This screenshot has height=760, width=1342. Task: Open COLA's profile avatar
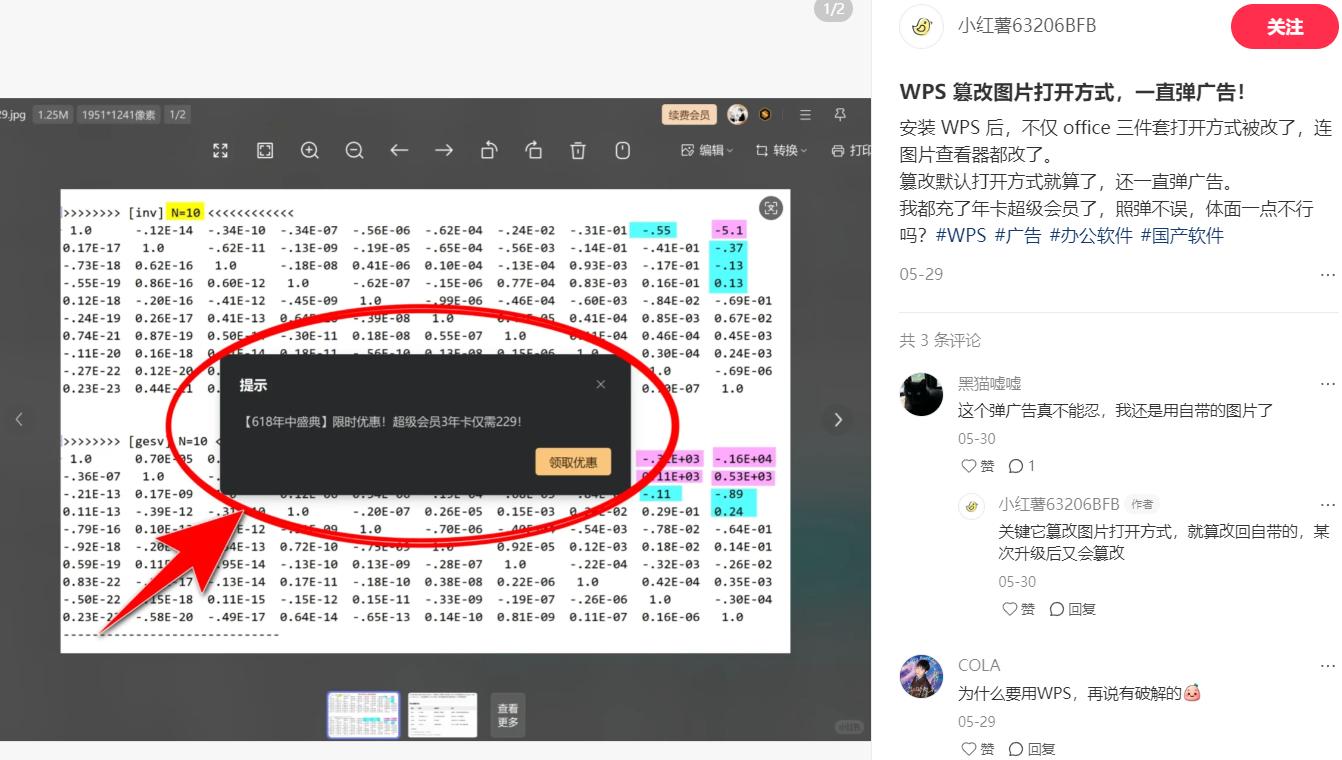coord(921,676)
